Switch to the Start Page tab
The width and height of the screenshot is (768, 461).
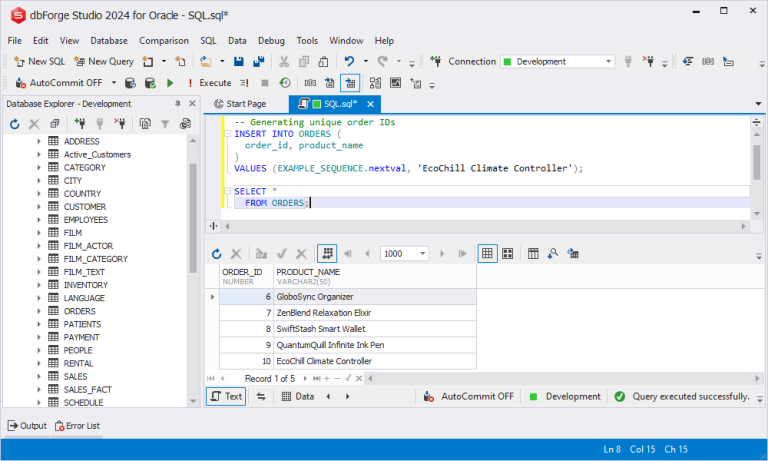239,103
